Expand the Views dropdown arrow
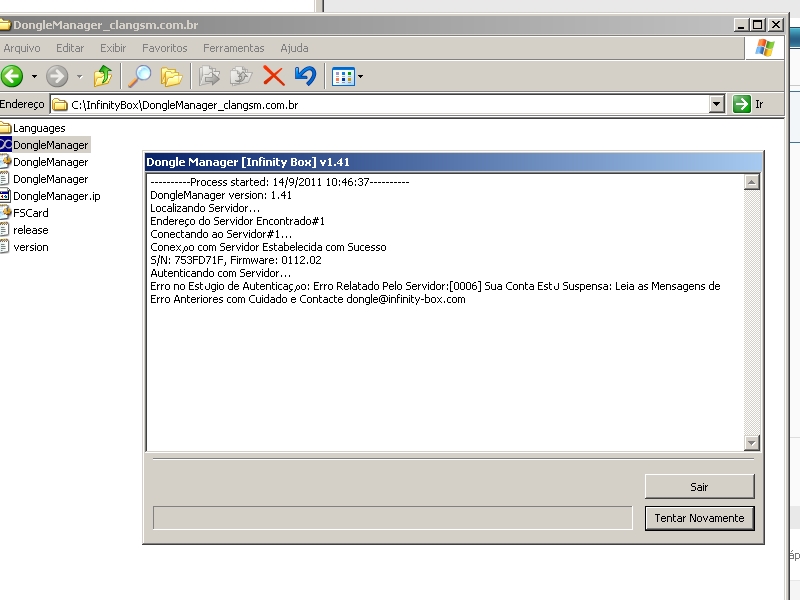 pos(360,77)
